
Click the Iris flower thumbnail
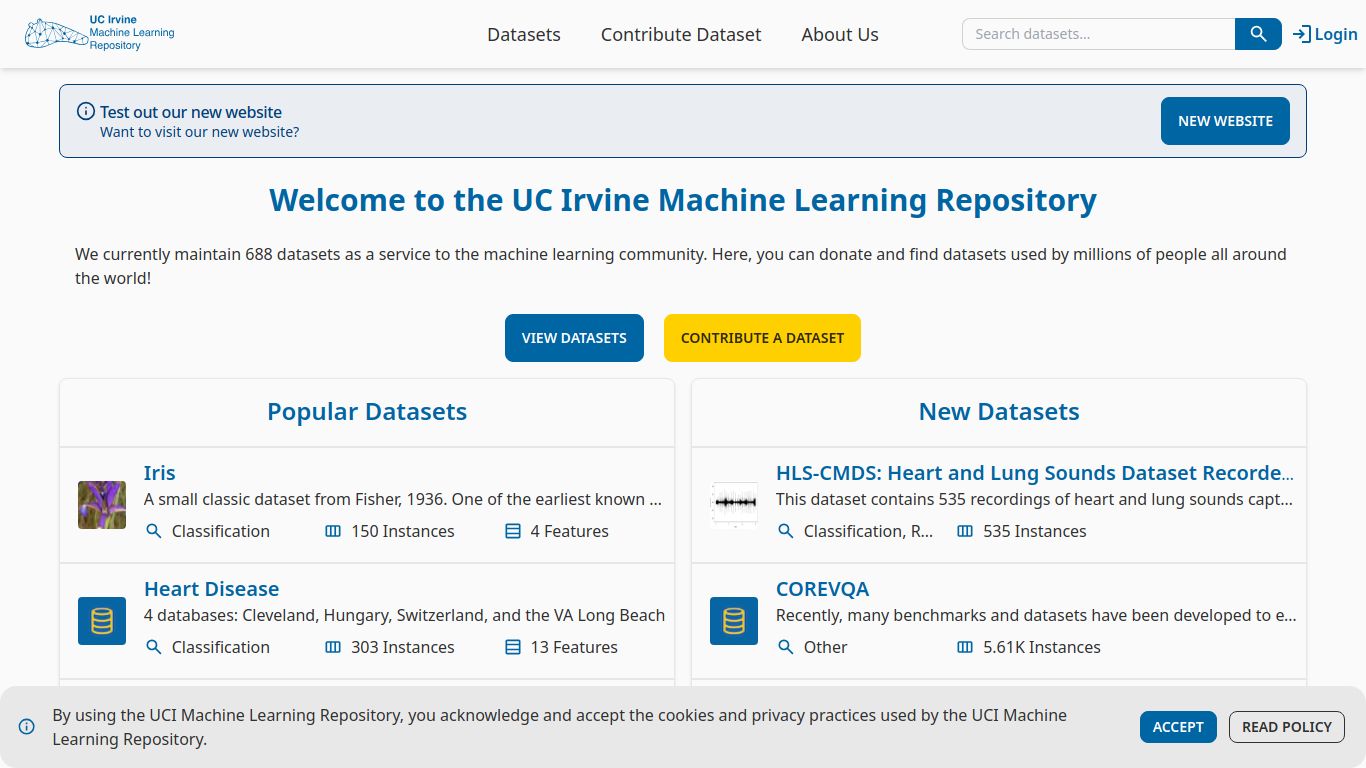[101, 505]
